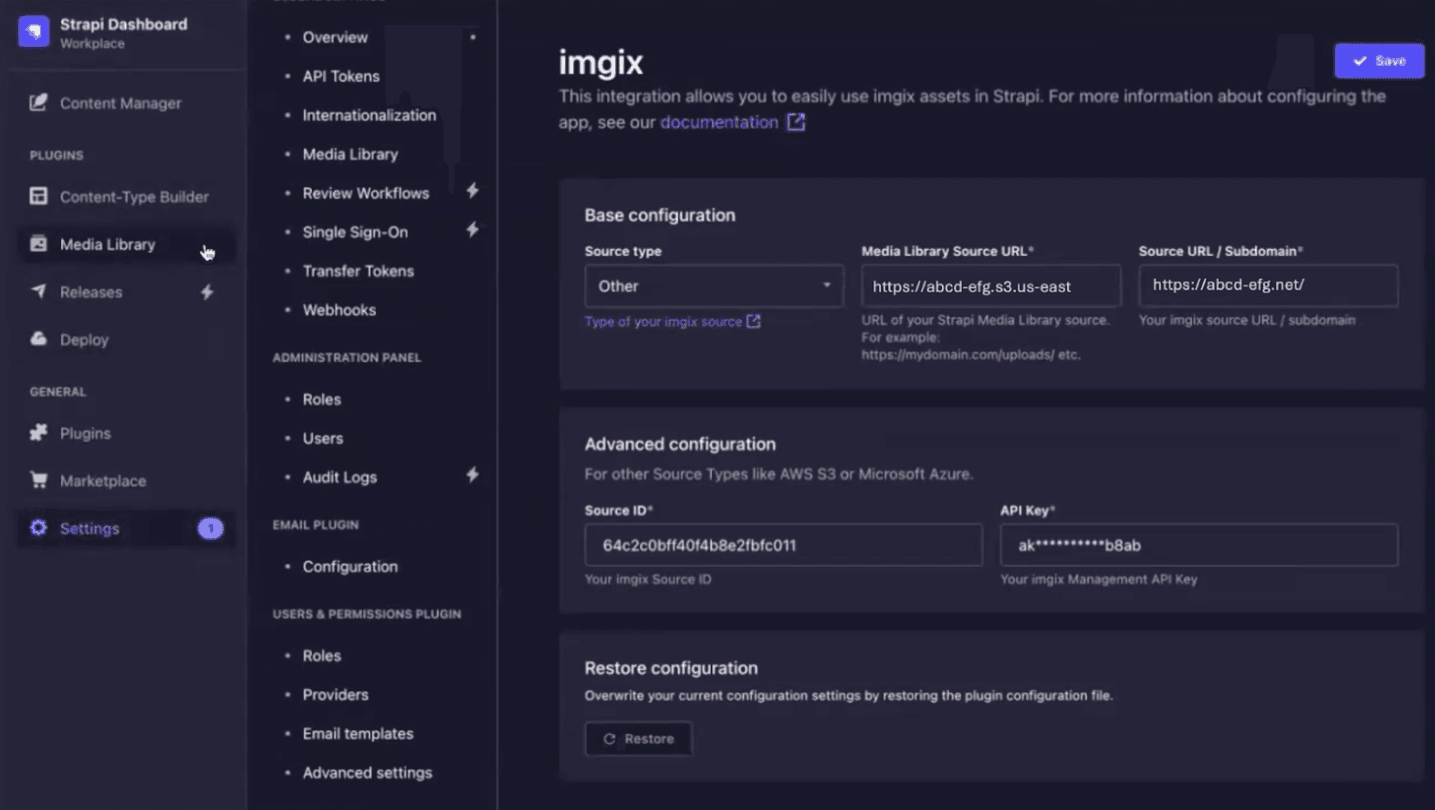Open Roles under Users & Permissions Plugin
The height and width of the screenshot is (810, 1435).
click(x=322, y=655)
